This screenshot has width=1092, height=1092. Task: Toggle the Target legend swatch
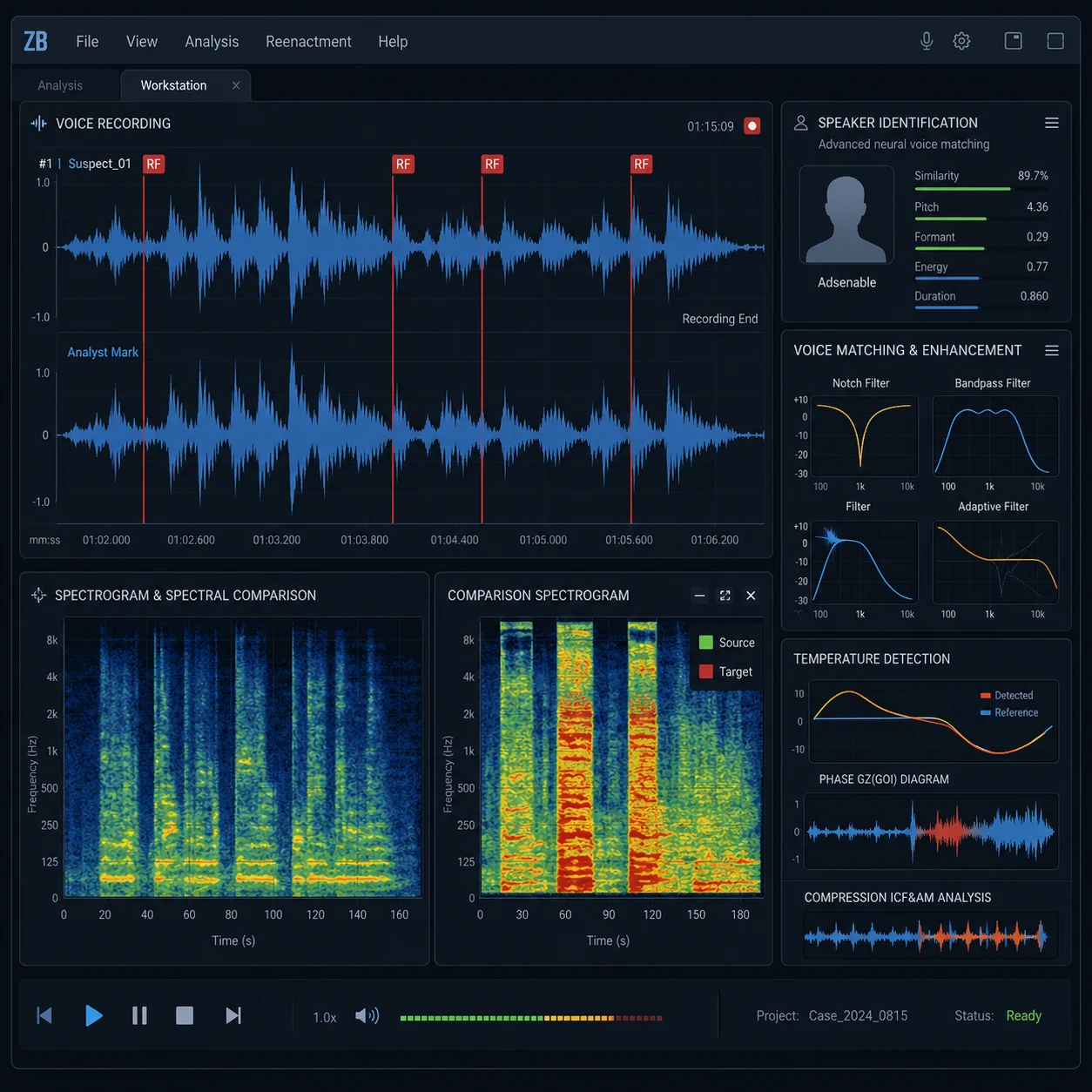pos(706,671)
